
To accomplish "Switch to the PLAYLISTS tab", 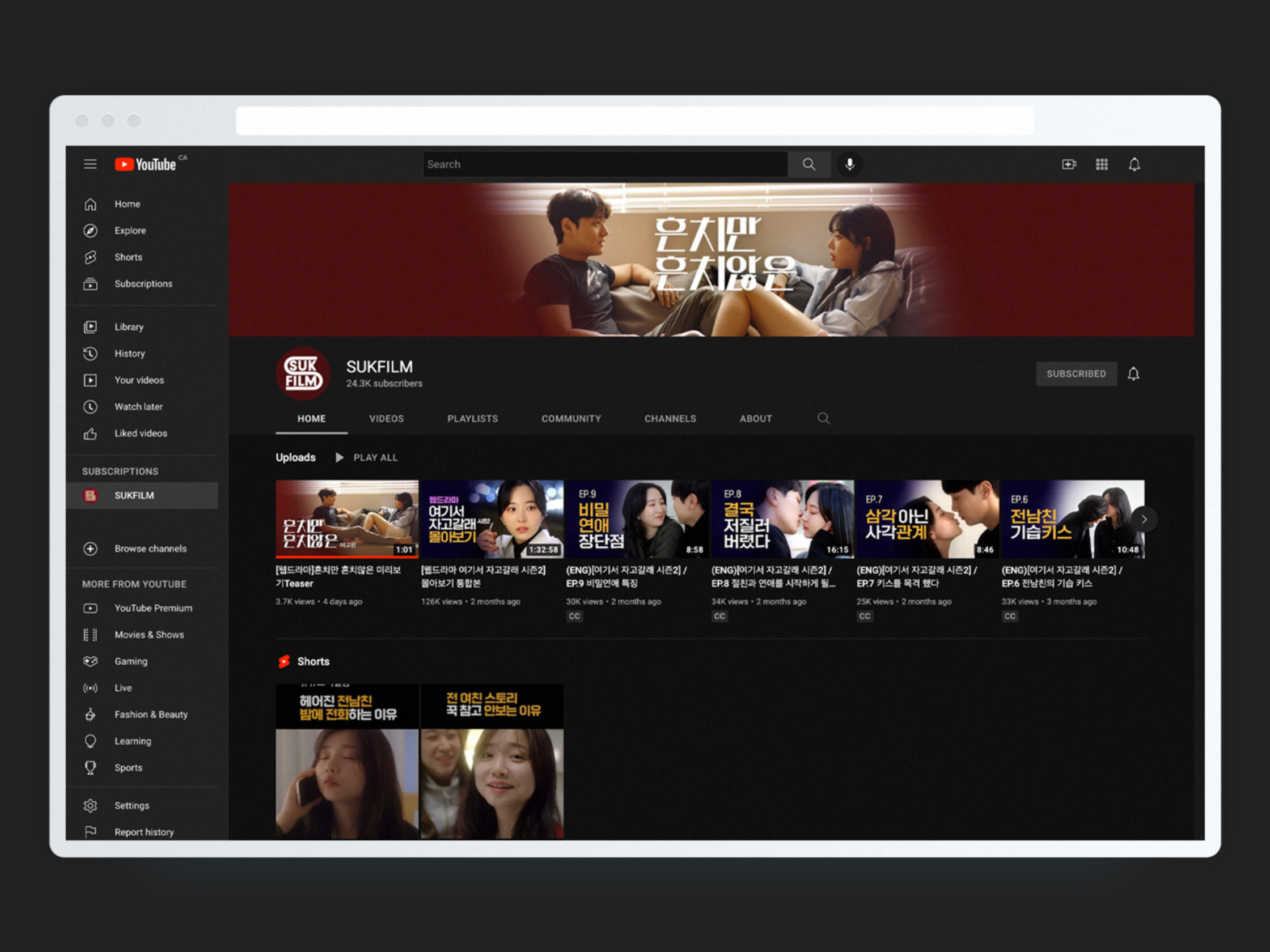I will (x=472, y=419).
